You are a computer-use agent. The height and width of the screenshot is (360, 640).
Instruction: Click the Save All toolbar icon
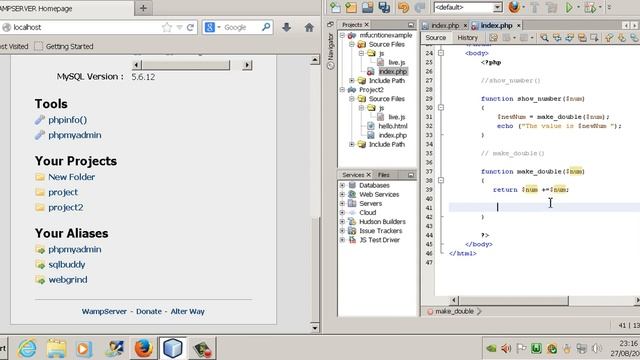(x=384, y=7)
